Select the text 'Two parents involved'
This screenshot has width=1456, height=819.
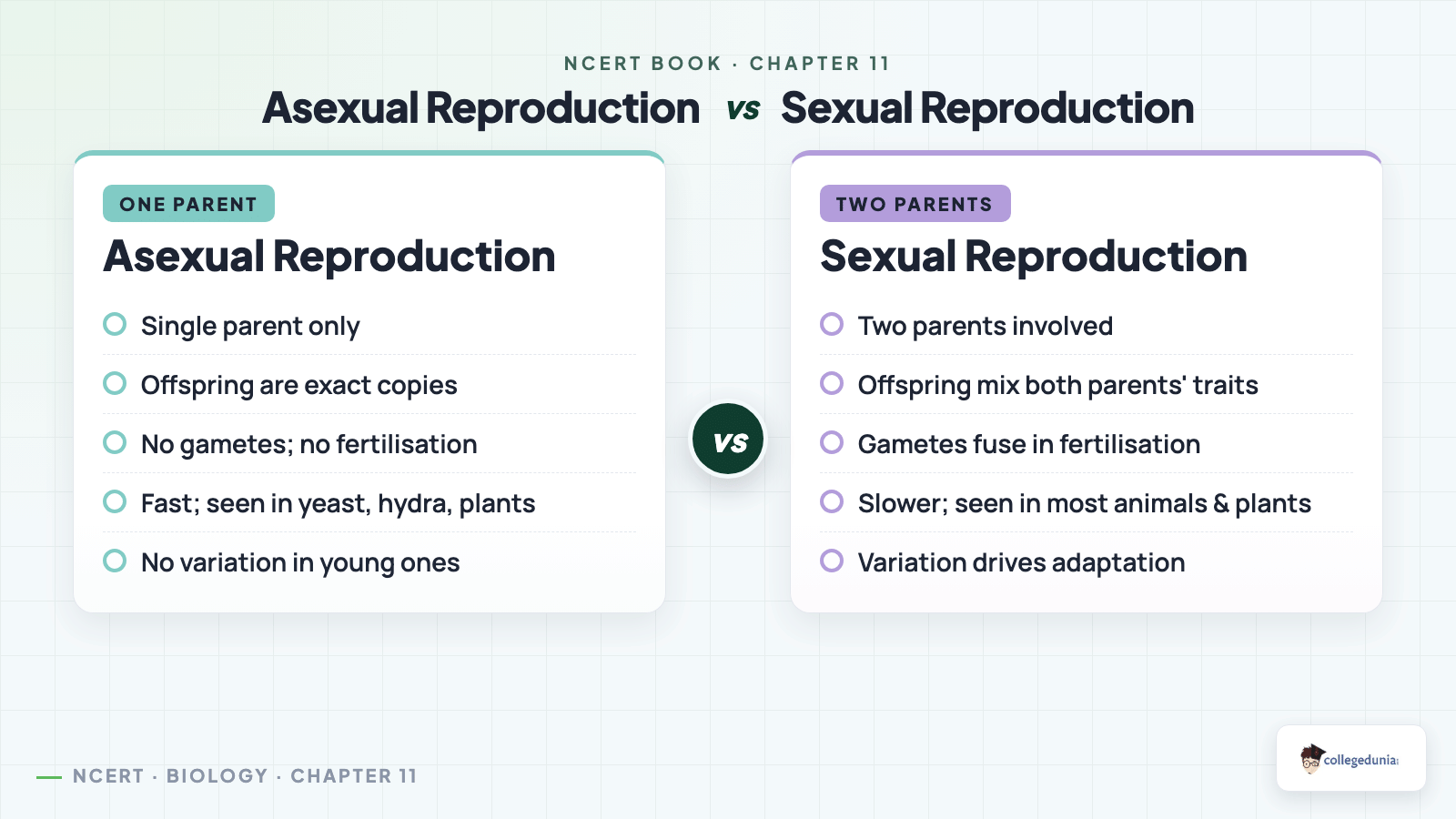pos(986,326)
